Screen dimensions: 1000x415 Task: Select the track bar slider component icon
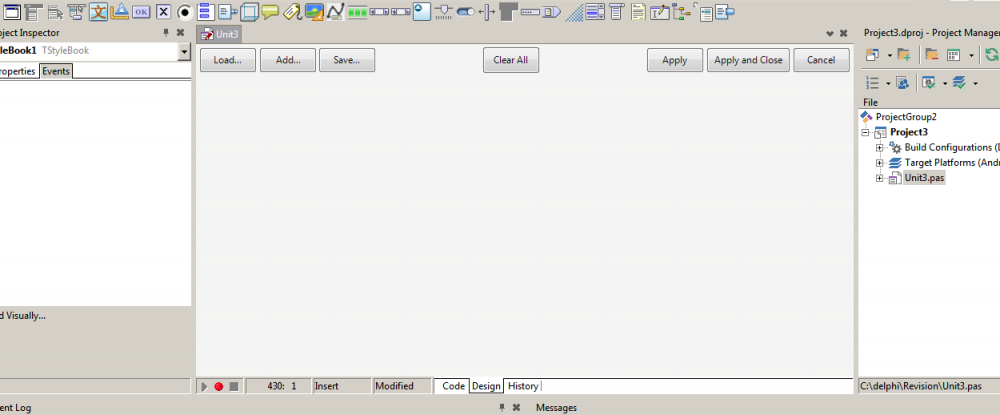pos(443,11)
